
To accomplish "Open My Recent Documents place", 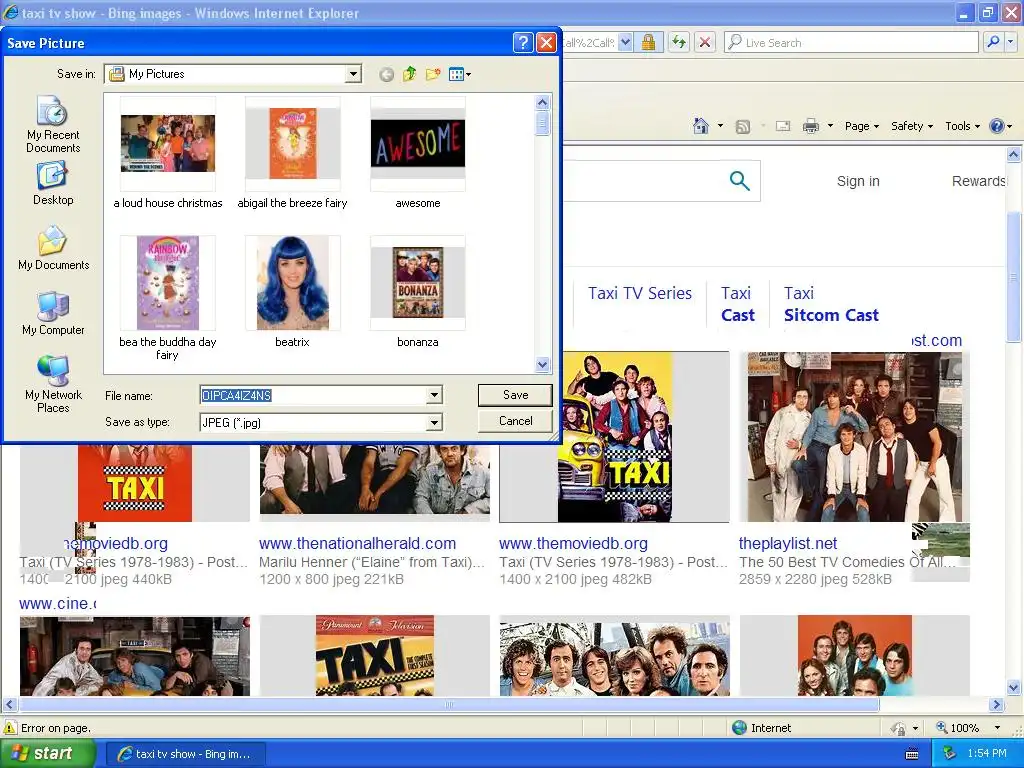I will coord(53,124).
